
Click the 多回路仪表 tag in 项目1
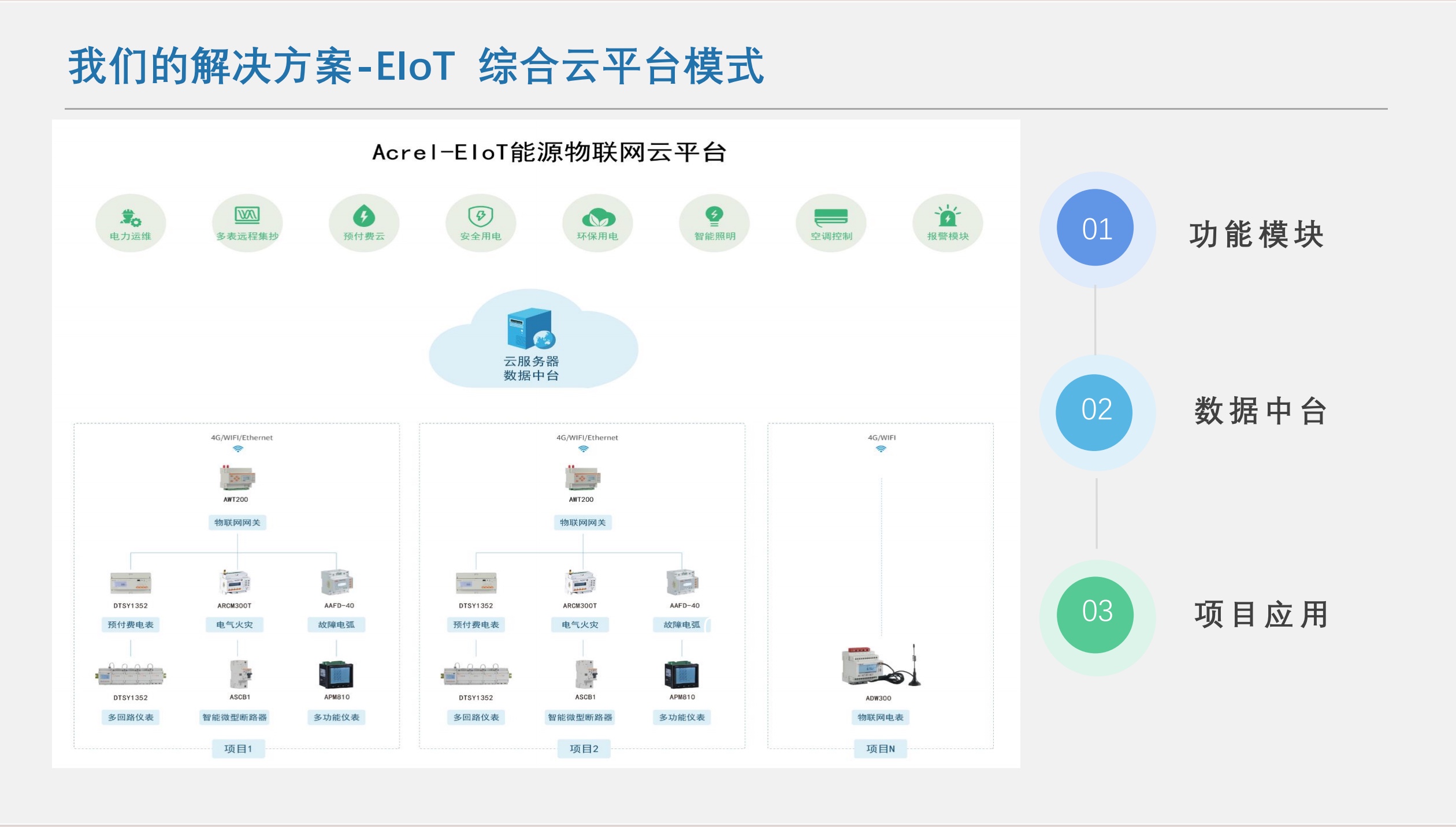pyautogui.click(x=131, y=717)
